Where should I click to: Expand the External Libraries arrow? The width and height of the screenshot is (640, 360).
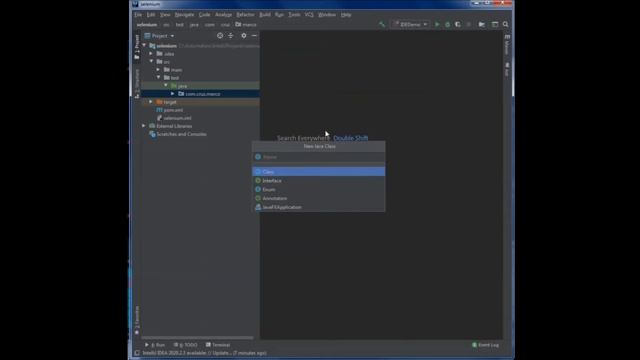point(144,126)
